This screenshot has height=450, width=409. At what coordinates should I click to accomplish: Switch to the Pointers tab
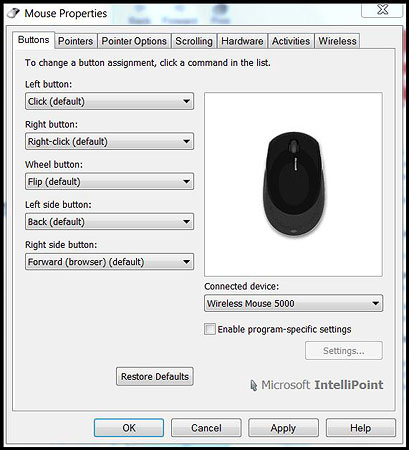click(x=76, y=41)
